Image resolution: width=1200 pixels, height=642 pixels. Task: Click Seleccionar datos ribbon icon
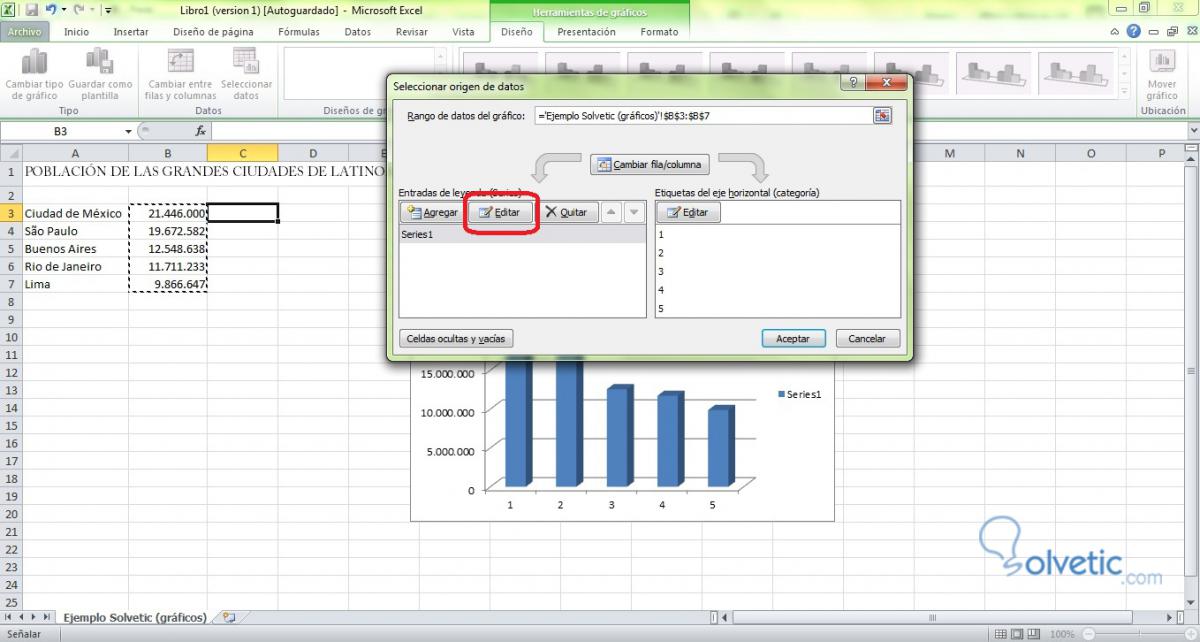(x=246, y=62)
